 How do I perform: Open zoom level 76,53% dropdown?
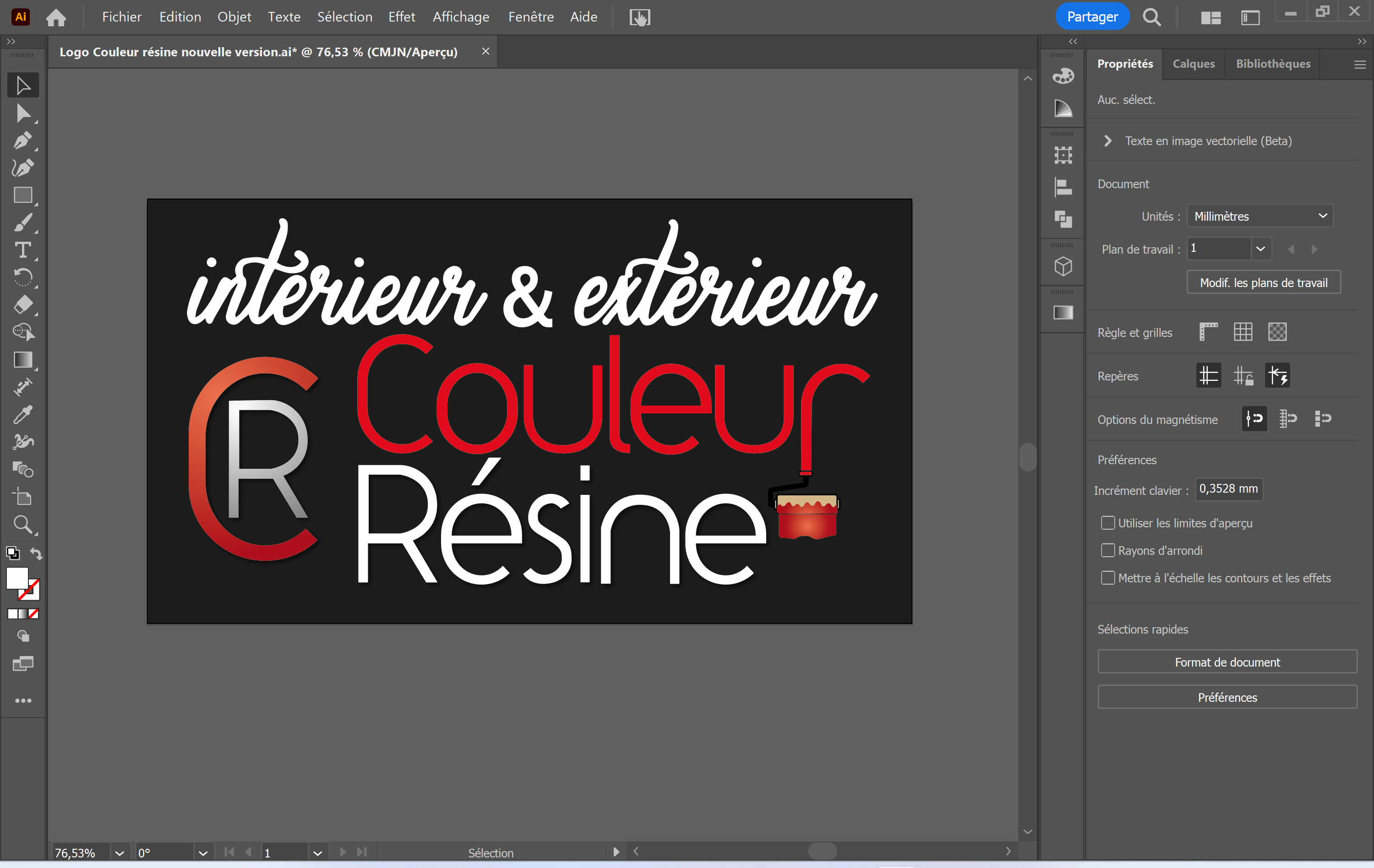[119, 853]
